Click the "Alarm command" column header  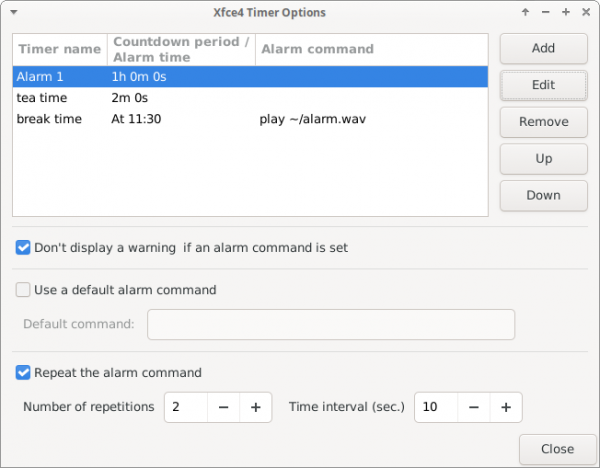372,49
